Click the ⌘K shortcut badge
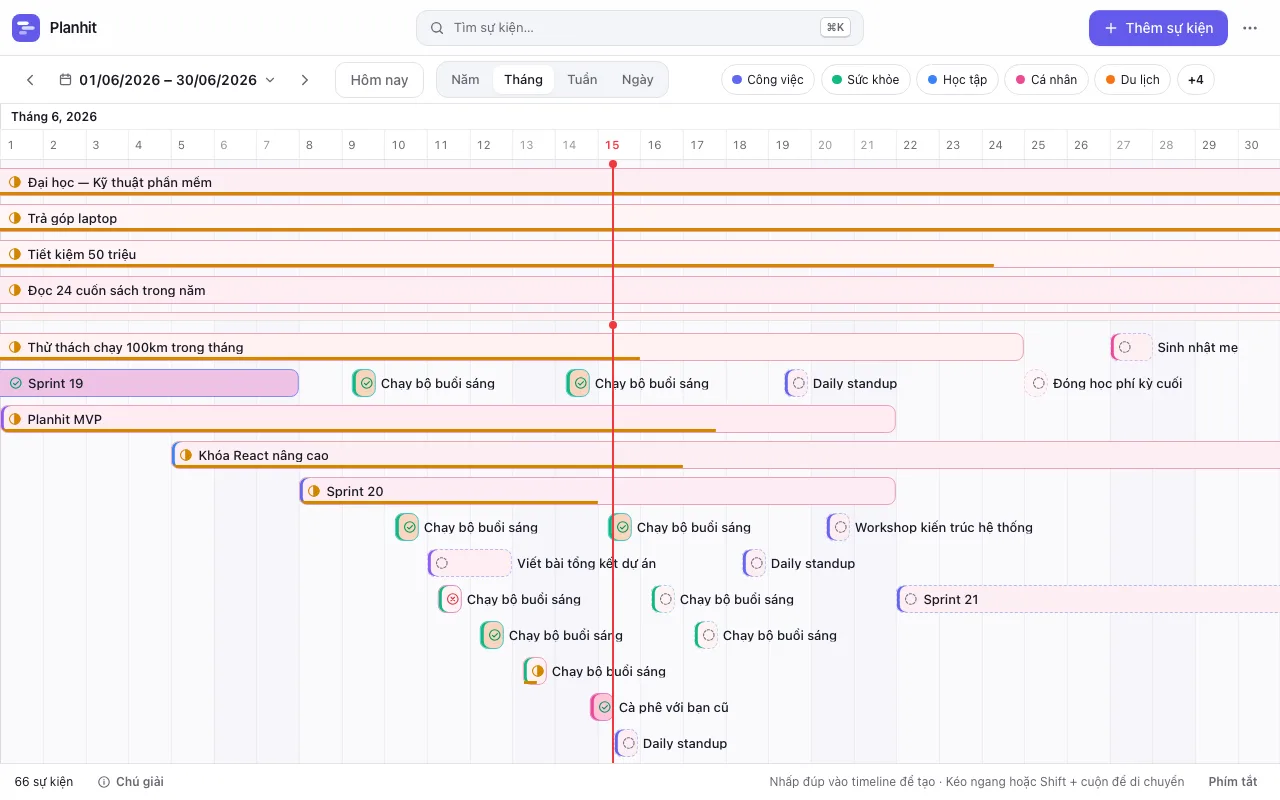Screen dimensions: 1280x800 (835, 28)
